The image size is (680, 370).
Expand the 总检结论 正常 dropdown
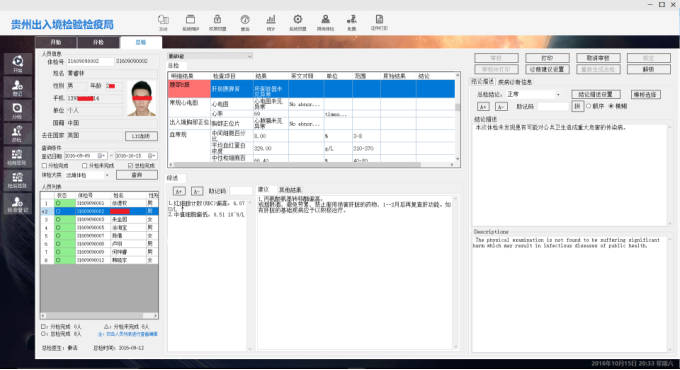[x=558, y=95]
